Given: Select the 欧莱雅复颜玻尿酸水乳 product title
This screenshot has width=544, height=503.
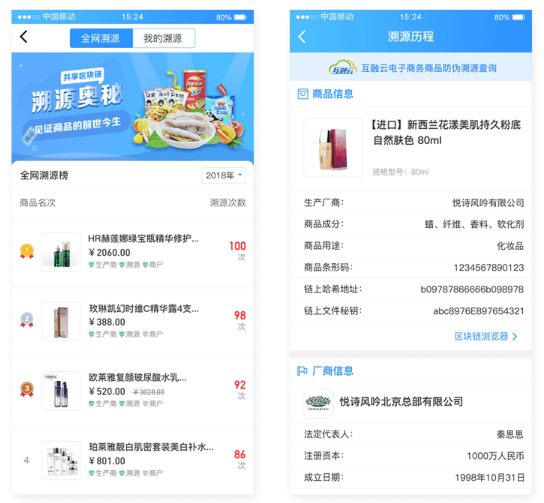Looking at the screenshot, I should 137,377.
